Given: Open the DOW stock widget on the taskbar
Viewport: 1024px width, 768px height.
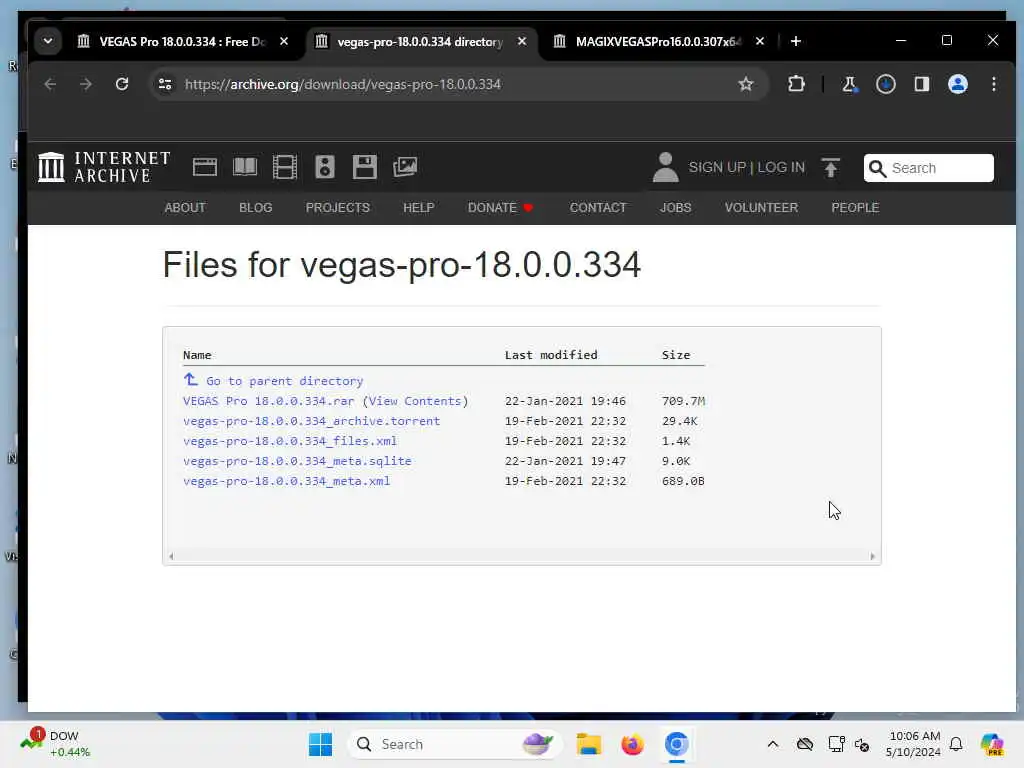Looking at the screenshot, I should pos(55,744).
